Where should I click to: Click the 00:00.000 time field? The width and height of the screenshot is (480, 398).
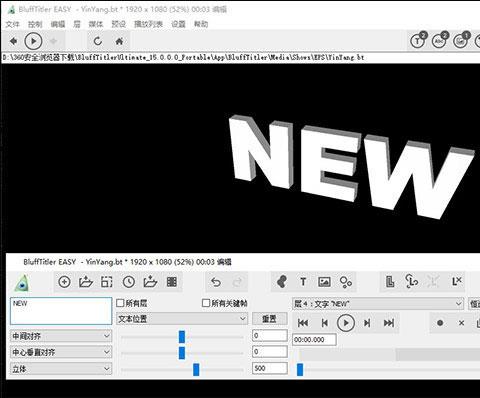314,340
